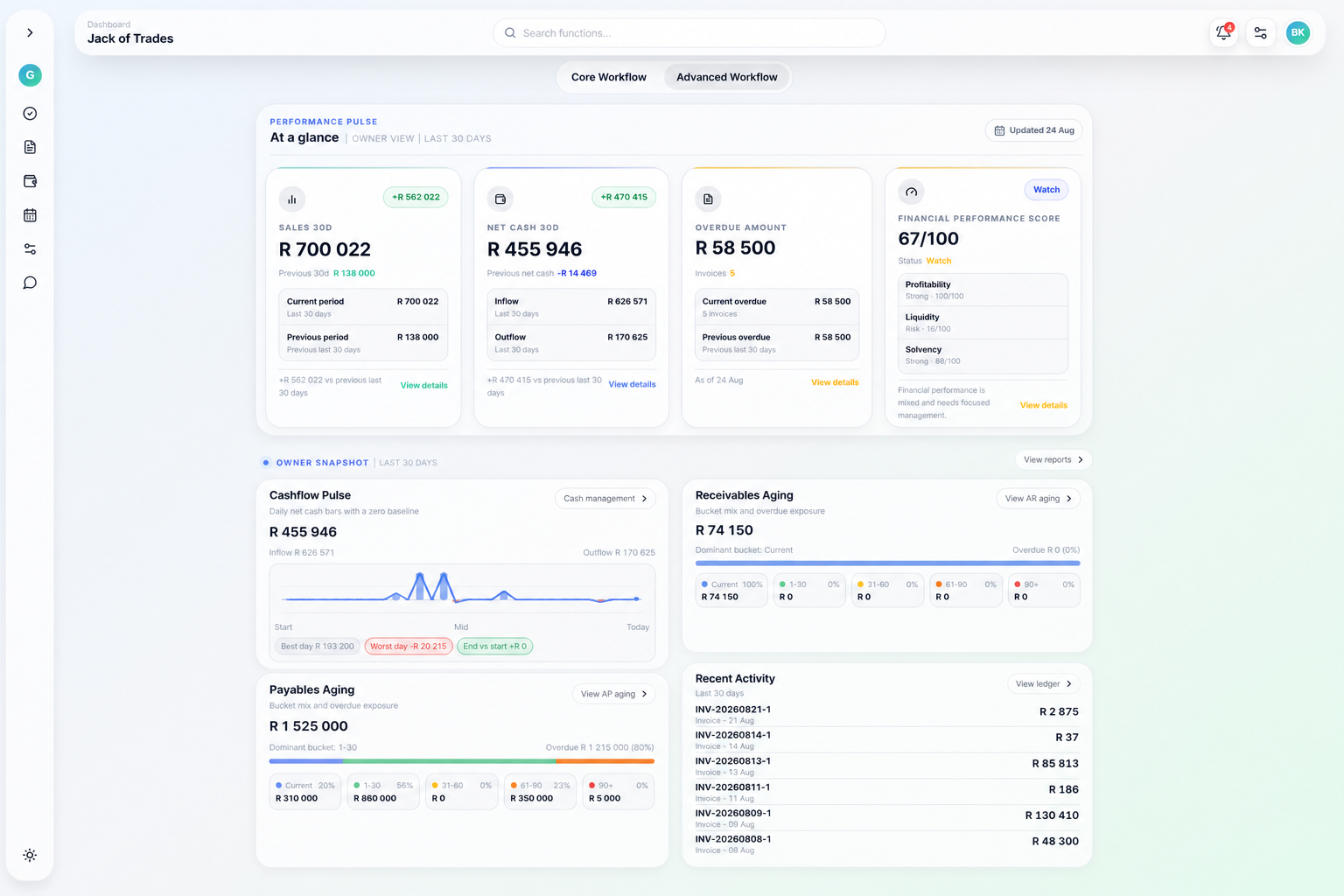The image size is (1344, 896).
Task: Click the Liquidity Risk score row
Action: (x=983, y=323)
